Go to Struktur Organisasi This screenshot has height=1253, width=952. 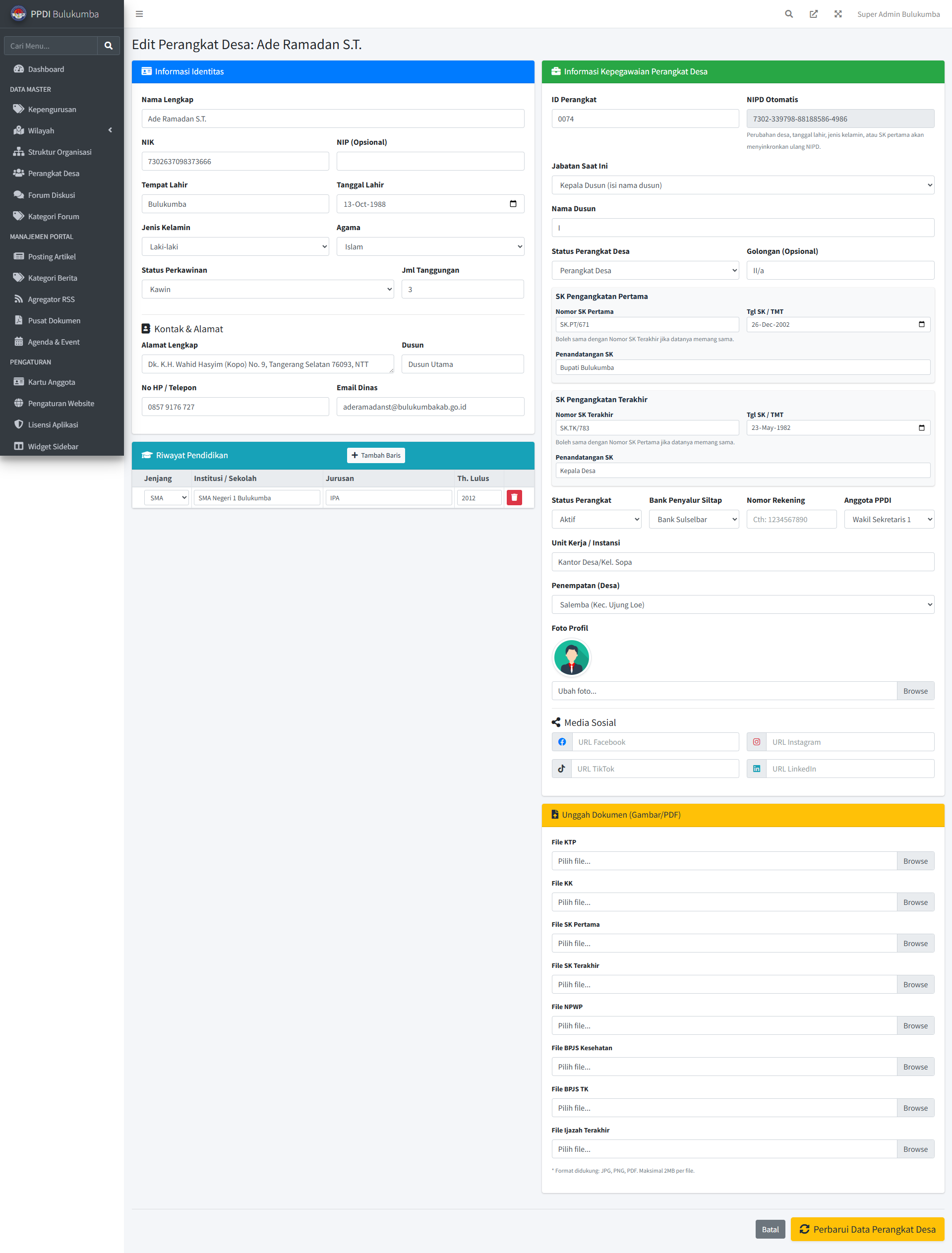tap(62, 152)
